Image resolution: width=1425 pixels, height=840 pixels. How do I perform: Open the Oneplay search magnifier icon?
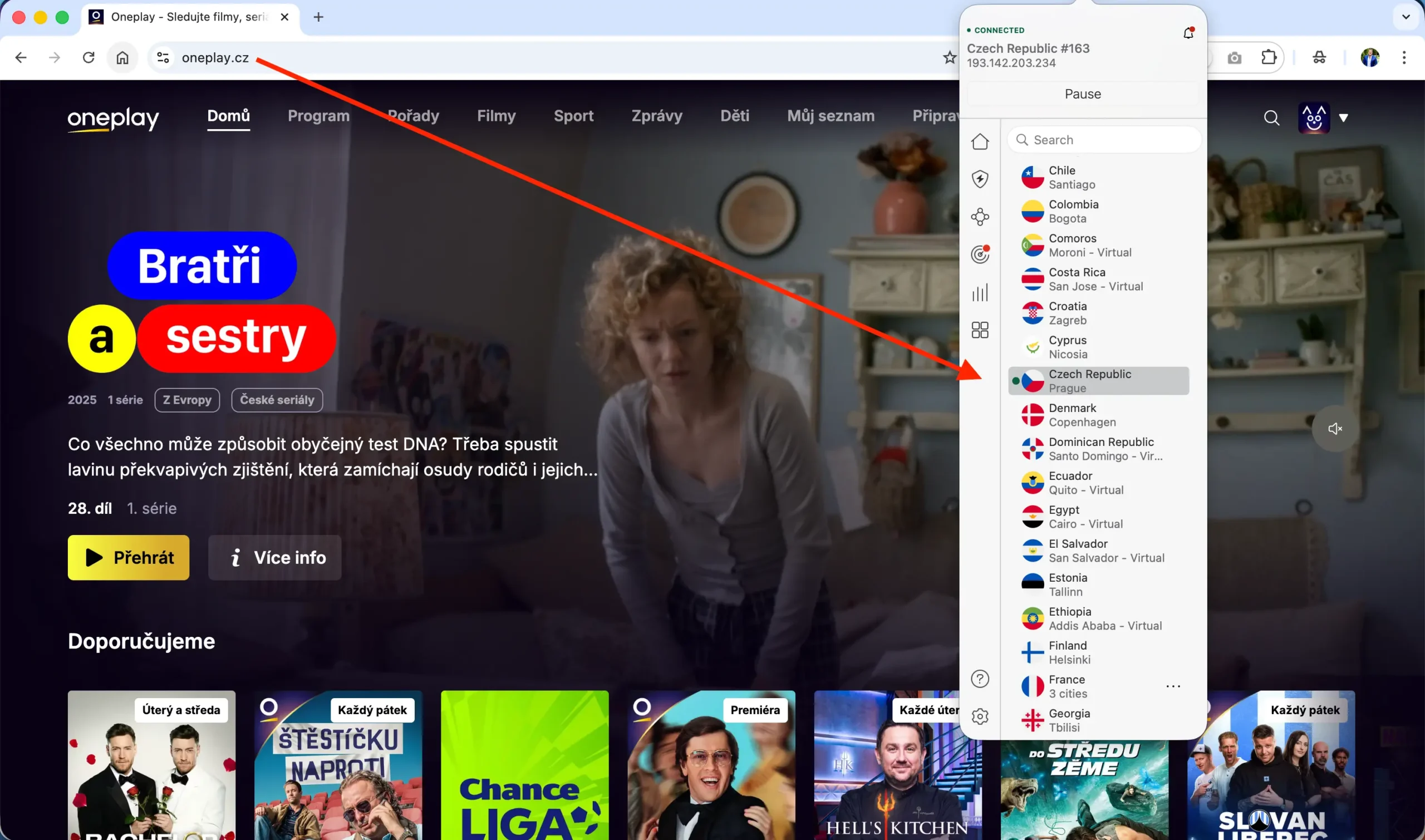tap(1271, 118)
